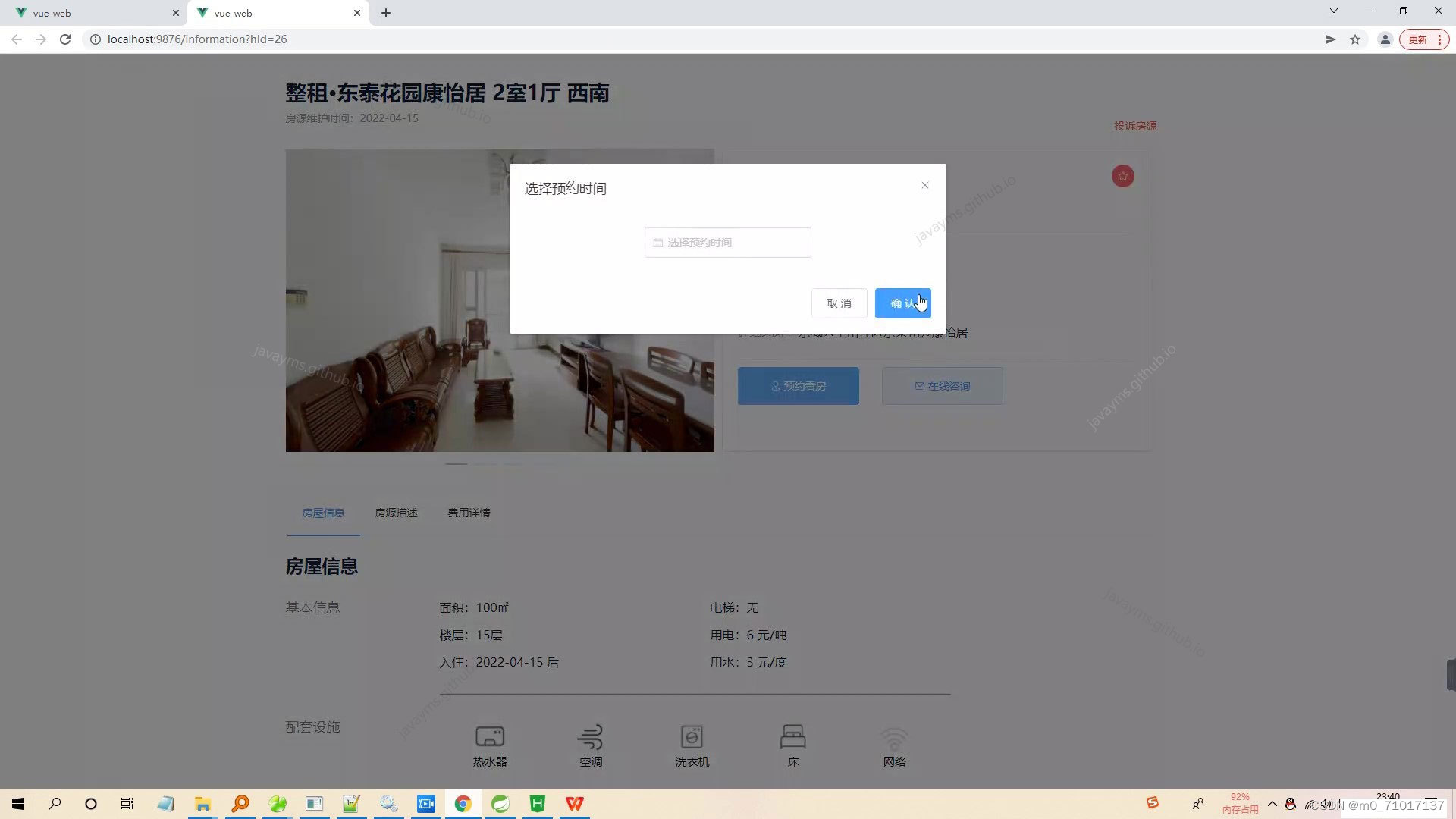Click the browser page reload icon
1456x819 pixels.
(x=65, y=39)
